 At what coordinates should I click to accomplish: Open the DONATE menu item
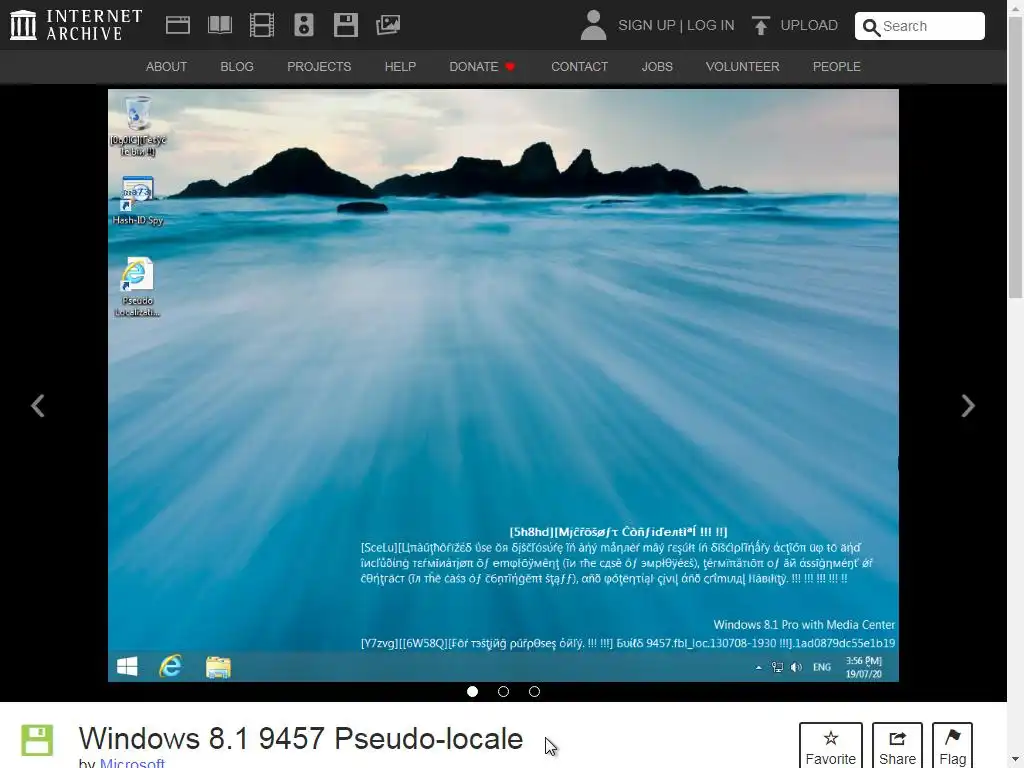click(482, 67)
